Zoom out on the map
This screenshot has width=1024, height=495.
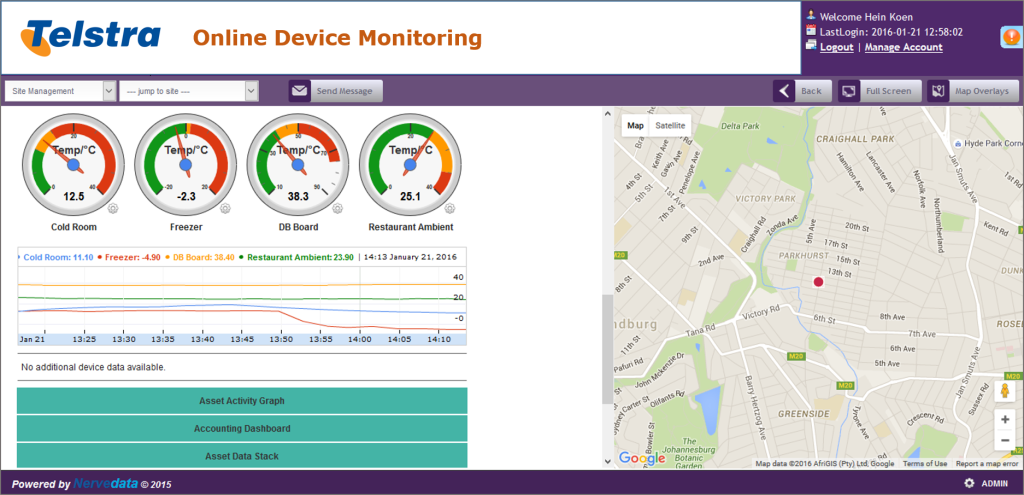1004,441
